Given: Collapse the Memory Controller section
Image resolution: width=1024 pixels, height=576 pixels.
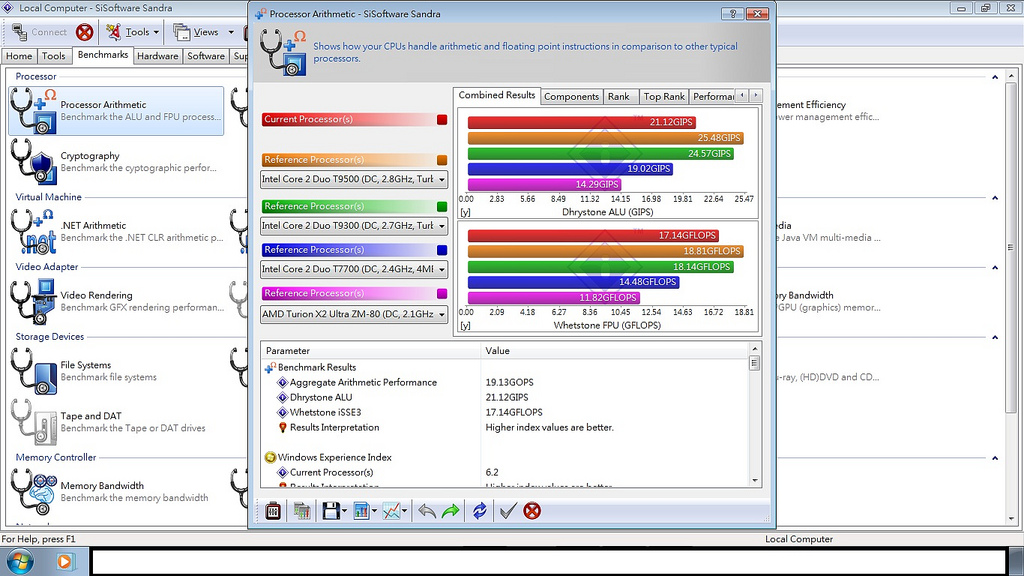Looking at the screenshot, I should click(x=995, y=458).
